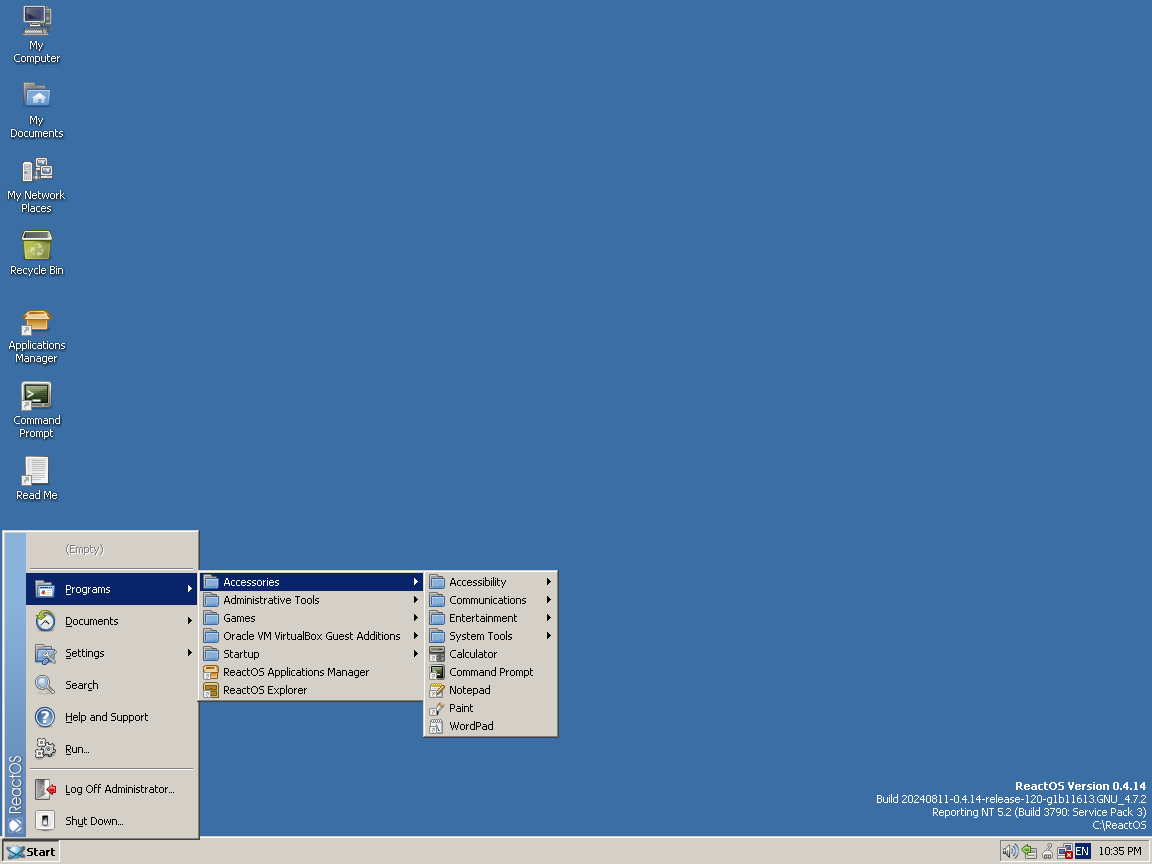1152x864 pixels.
Task: Select the highlighted Accessories menu item
Action: click(x=312, y=582)
